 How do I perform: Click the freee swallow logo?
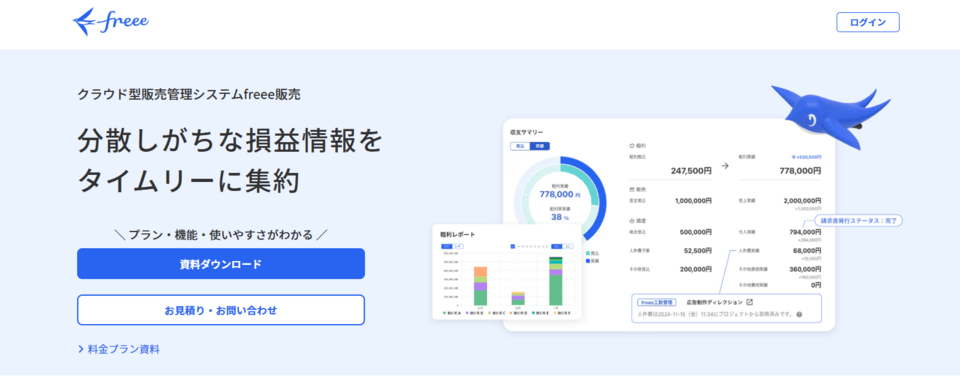(111, 21)
